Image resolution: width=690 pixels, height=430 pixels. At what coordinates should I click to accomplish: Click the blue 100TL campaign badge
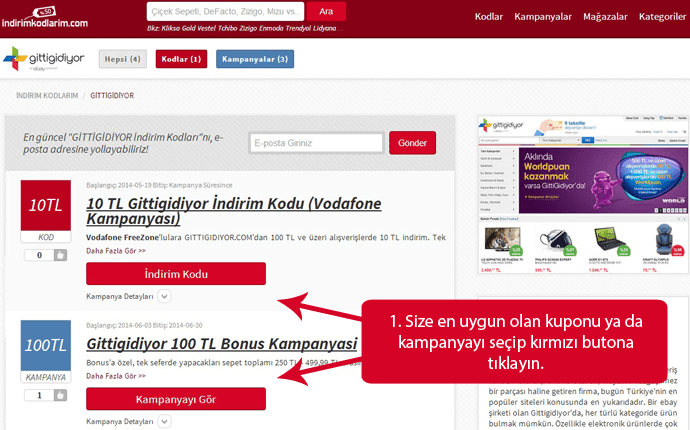pos(46,345)
